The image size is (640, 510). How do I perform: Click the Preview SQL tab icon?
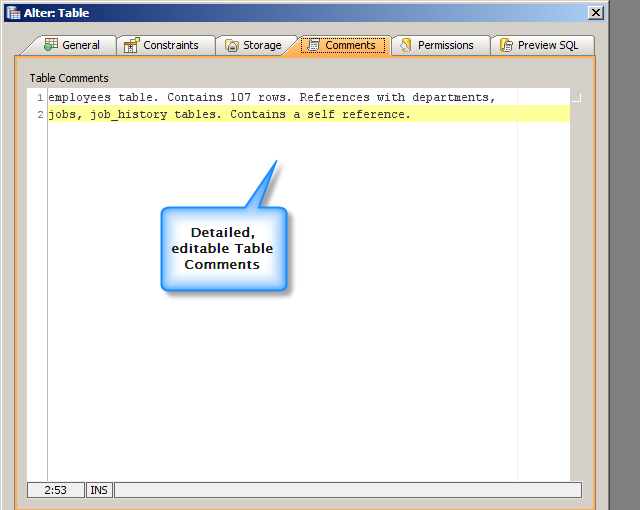(x=506, y=45)
